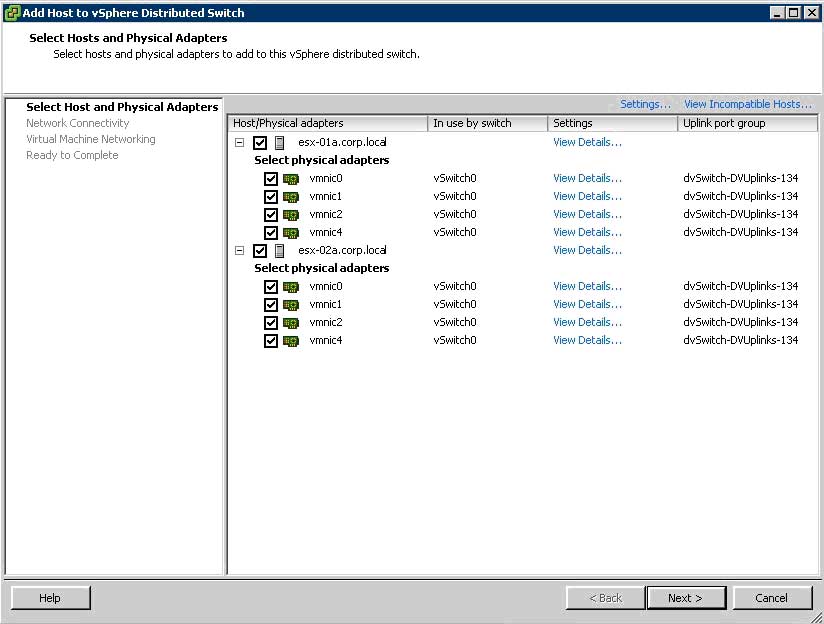
Task: View Details for host esx-02a.corp.local
Action: 587,250
